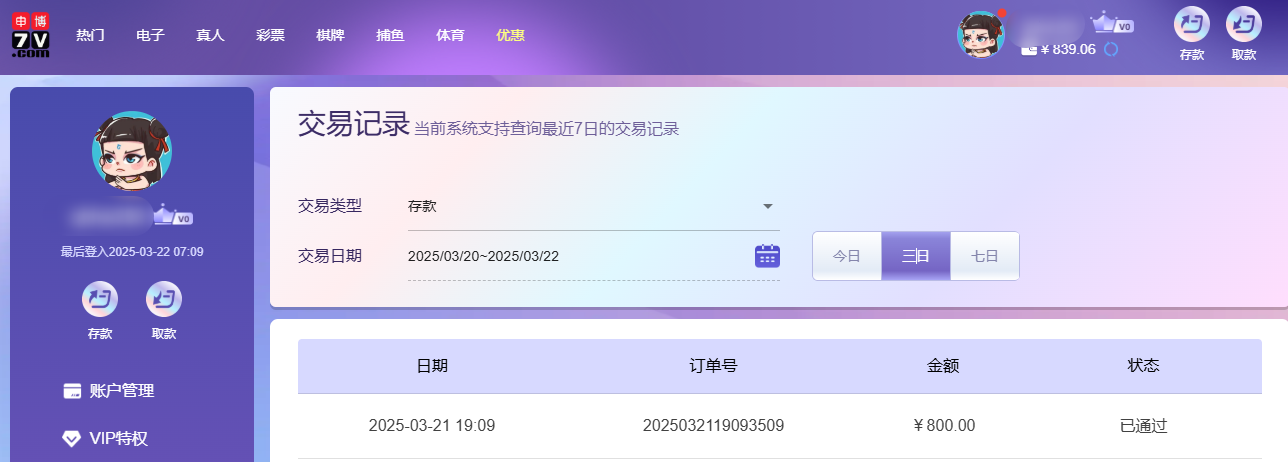Click the wallet icon beside balance
Image resolution: width=1288 pixels, height=462 pixels.
(x=1028, y=48)
